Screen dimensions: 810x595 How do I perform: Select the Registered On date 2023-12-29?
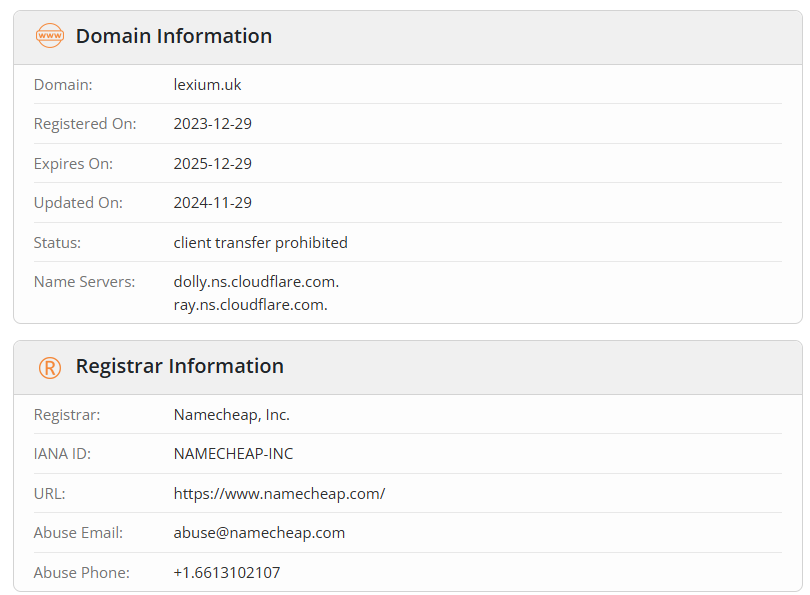coord(213,124)
